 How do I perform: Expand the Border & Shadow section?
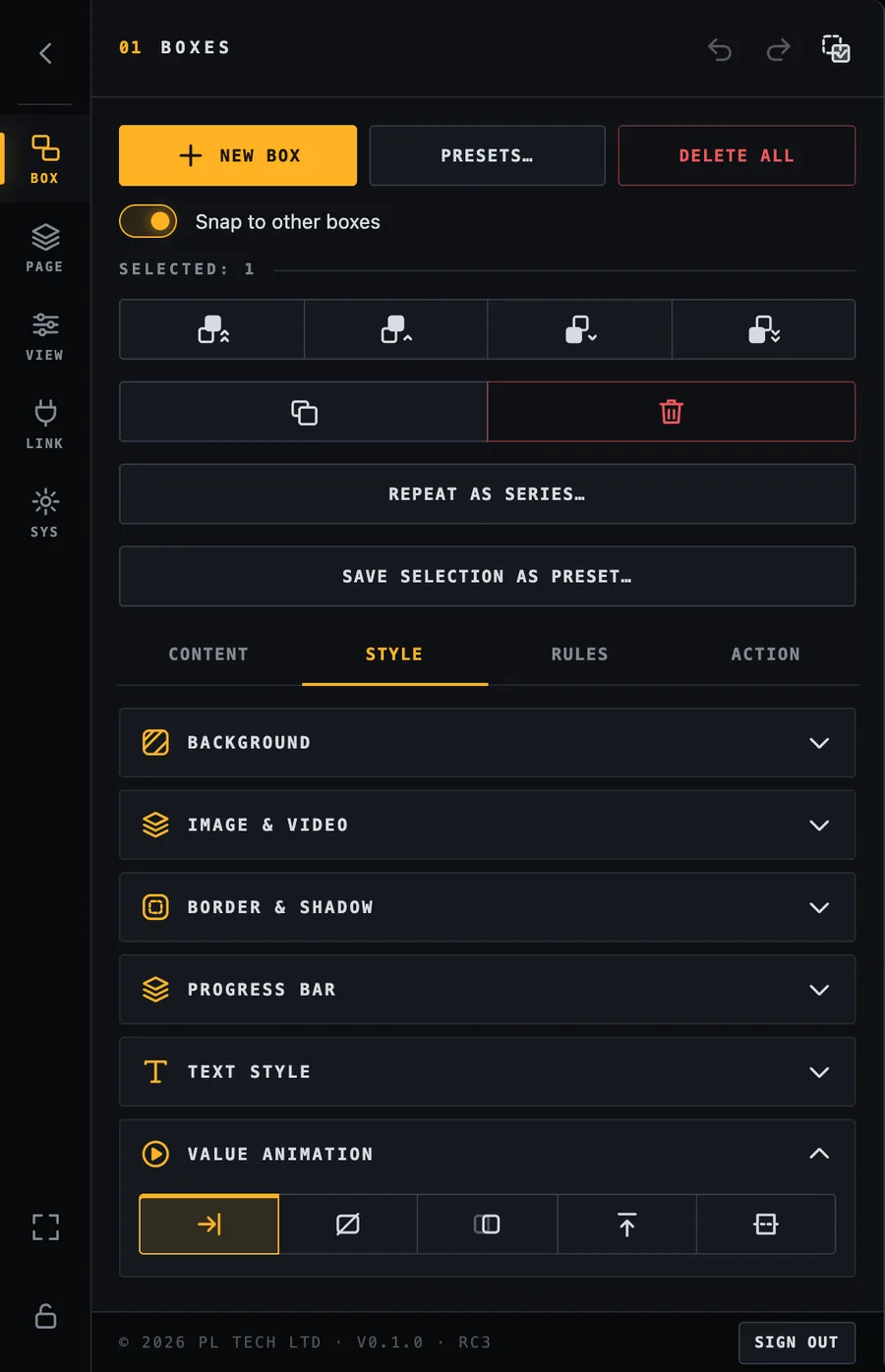488,907
